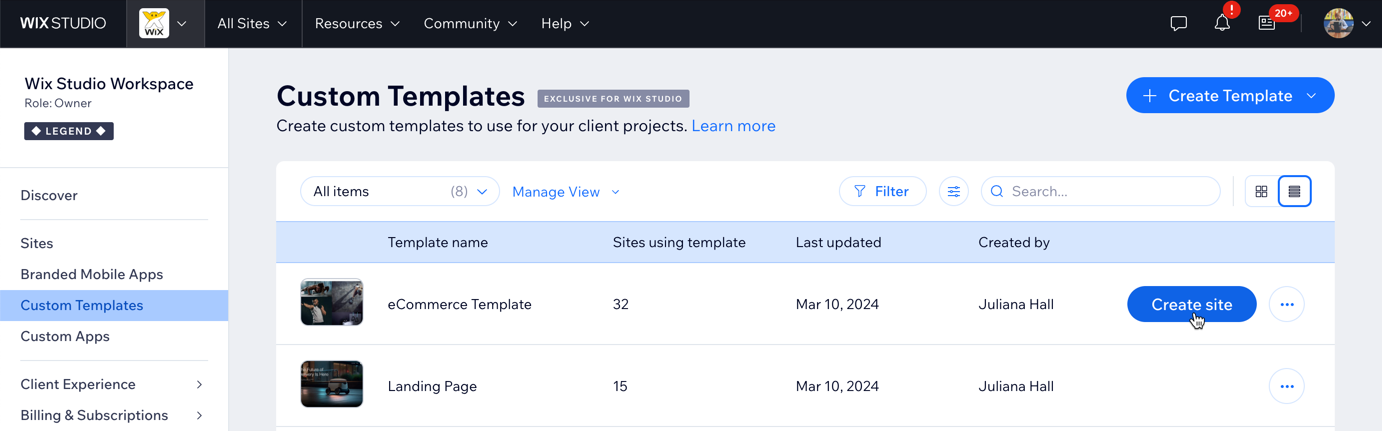
Task: Open the customize columns settings icon
Action: click(954, 191)
